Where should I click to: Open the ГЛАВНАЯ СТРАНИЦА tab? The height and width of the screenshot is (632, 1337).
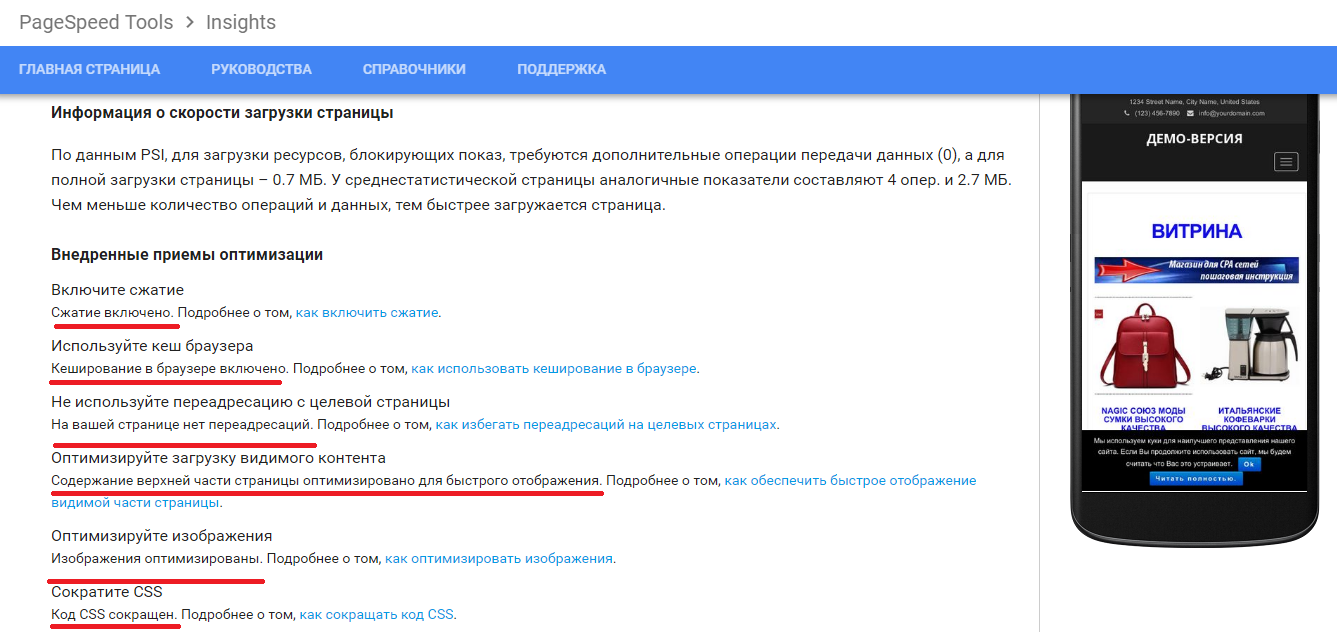point(89,70)
